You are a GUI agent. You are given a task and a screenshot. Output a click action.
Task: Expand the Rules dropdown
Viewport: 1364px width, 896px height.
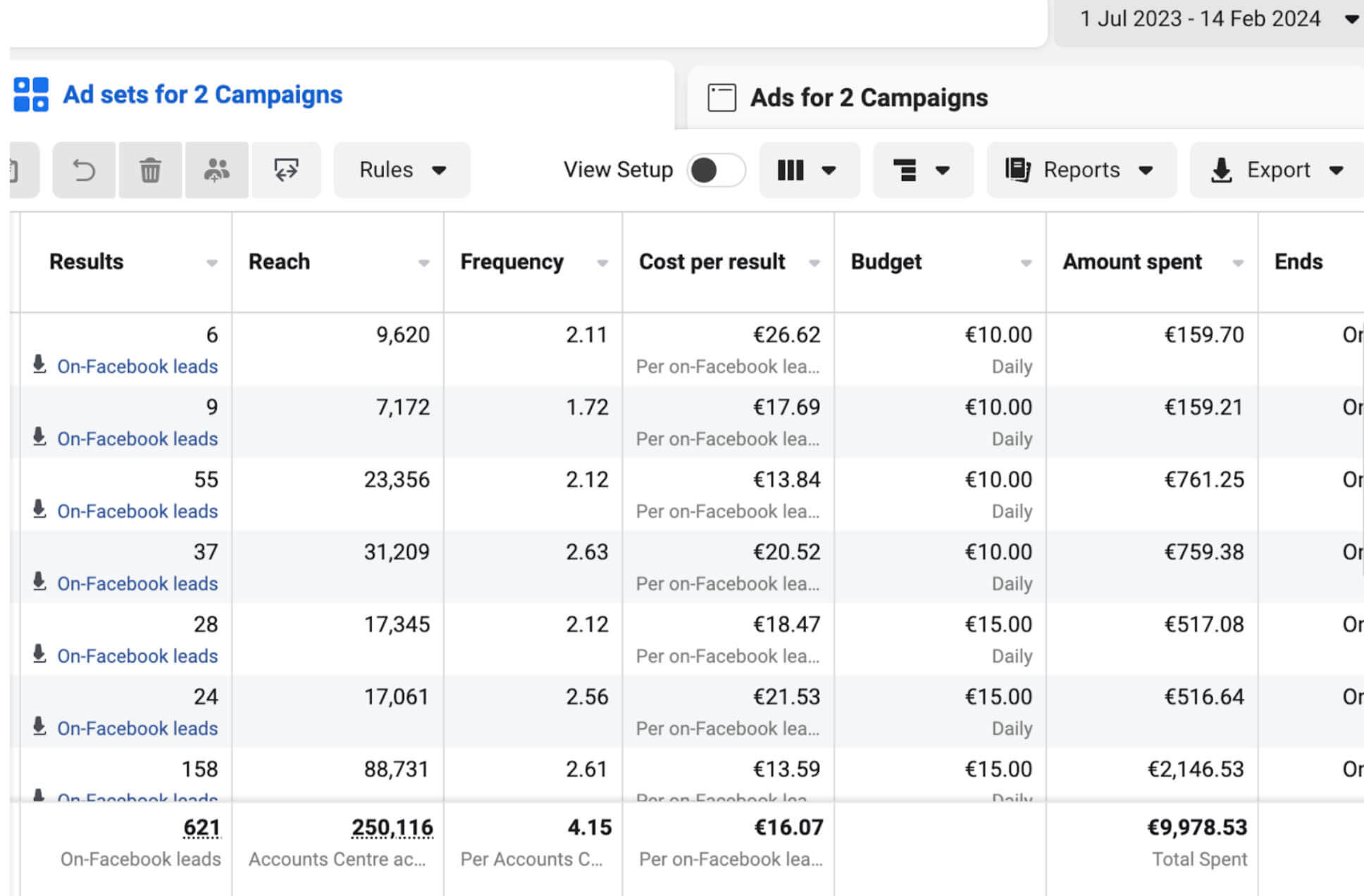402,170
